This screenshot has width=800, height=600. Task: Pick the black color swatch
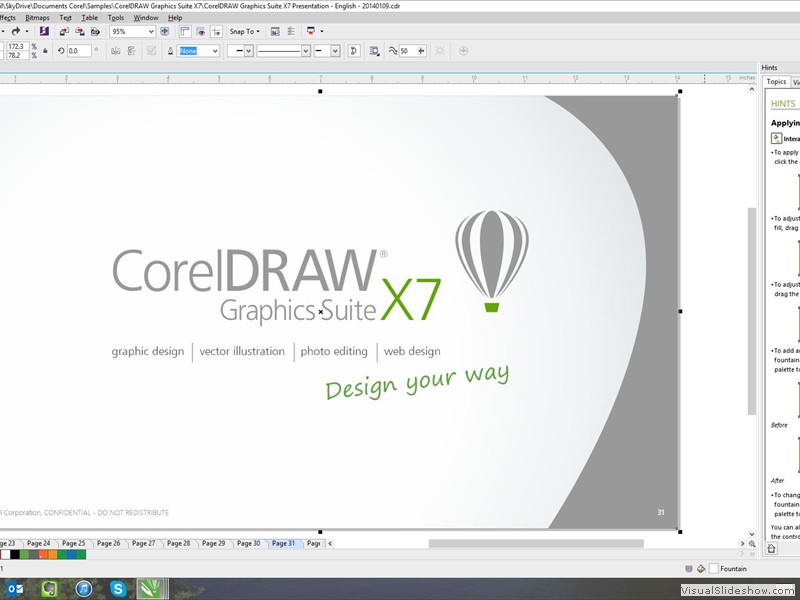pos(15,555)
